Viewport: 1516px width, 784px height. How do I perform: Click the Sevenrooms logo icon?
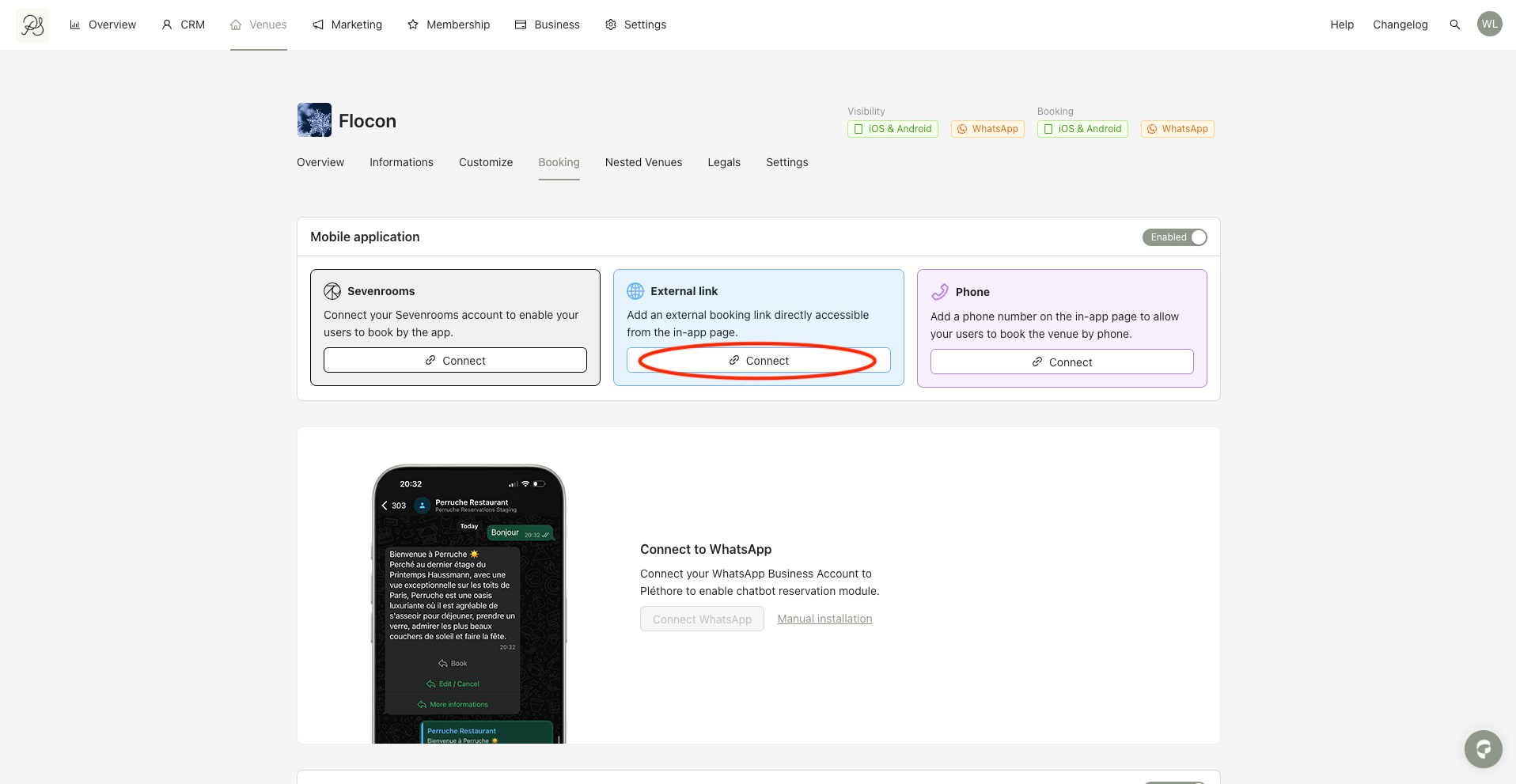point(332,291)
